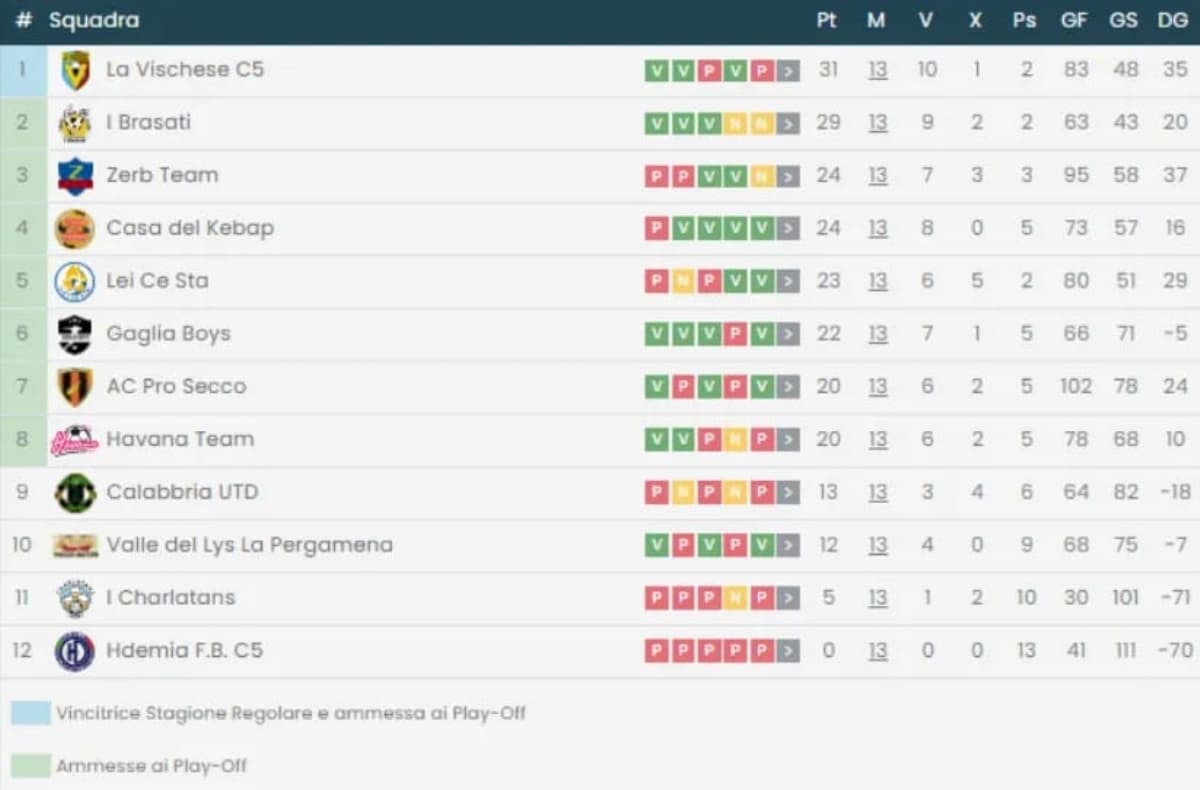Screen dimensions: 1200x790
Task: Click Casa del Kebap team logo
Action: [x=75, y=229]
